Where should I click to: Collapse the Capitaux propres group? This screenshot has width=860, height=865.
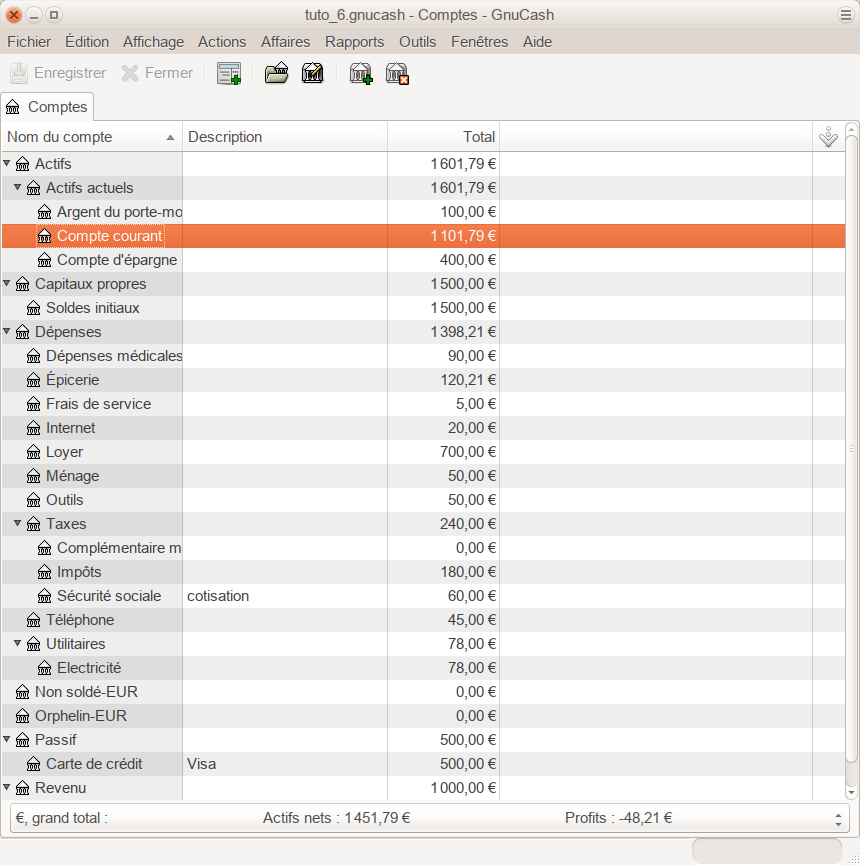click(8, 284)
